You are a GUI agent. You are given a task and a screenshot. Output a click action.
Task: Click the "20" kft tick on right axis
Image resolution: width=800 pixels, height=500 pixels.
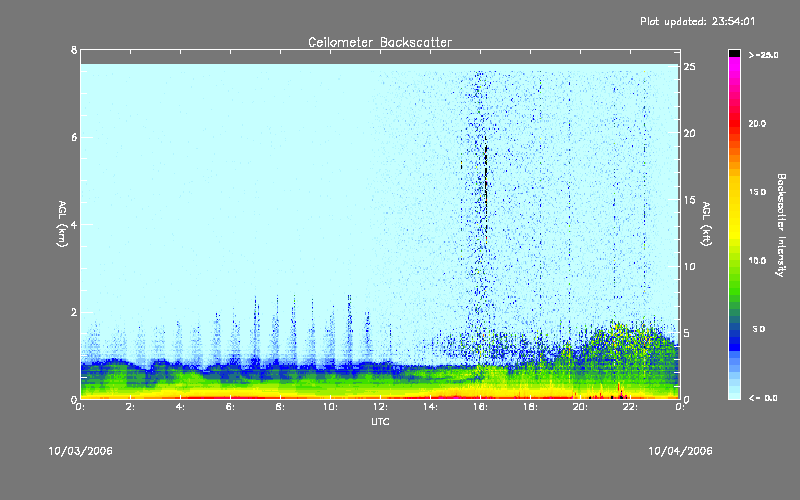690,133
